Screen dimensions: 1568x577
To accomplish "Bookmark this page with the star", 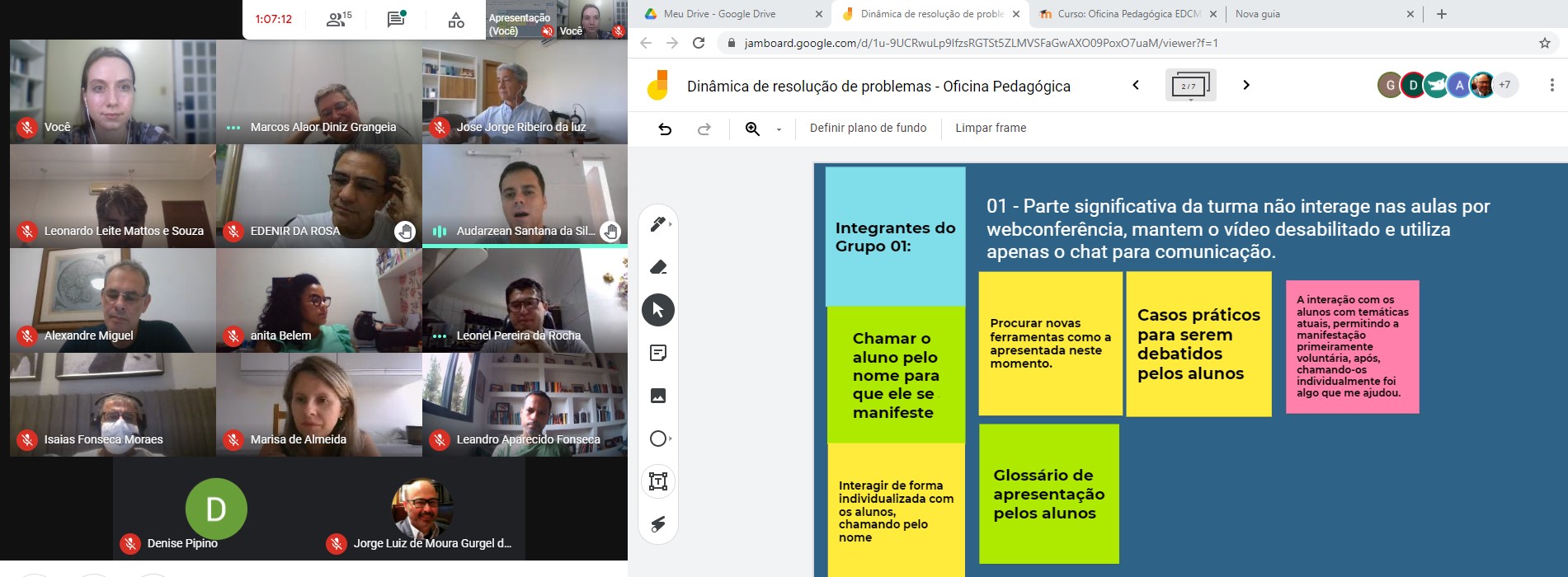I will pos(1544,43).
